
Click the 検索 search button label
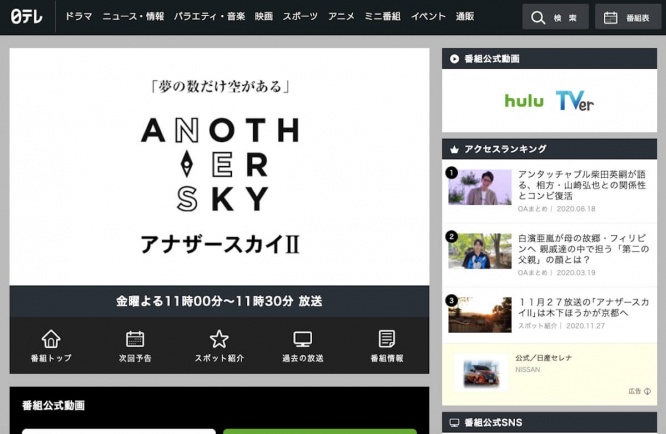click(565, 18)
